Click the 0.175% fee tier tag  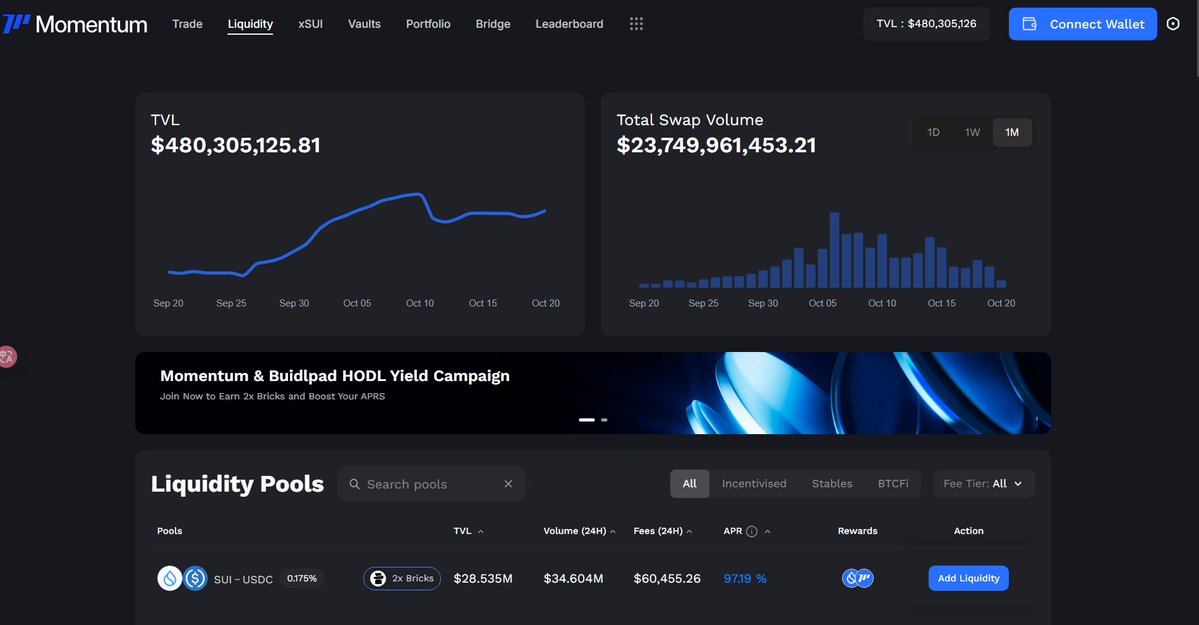[x=302, y=578]
